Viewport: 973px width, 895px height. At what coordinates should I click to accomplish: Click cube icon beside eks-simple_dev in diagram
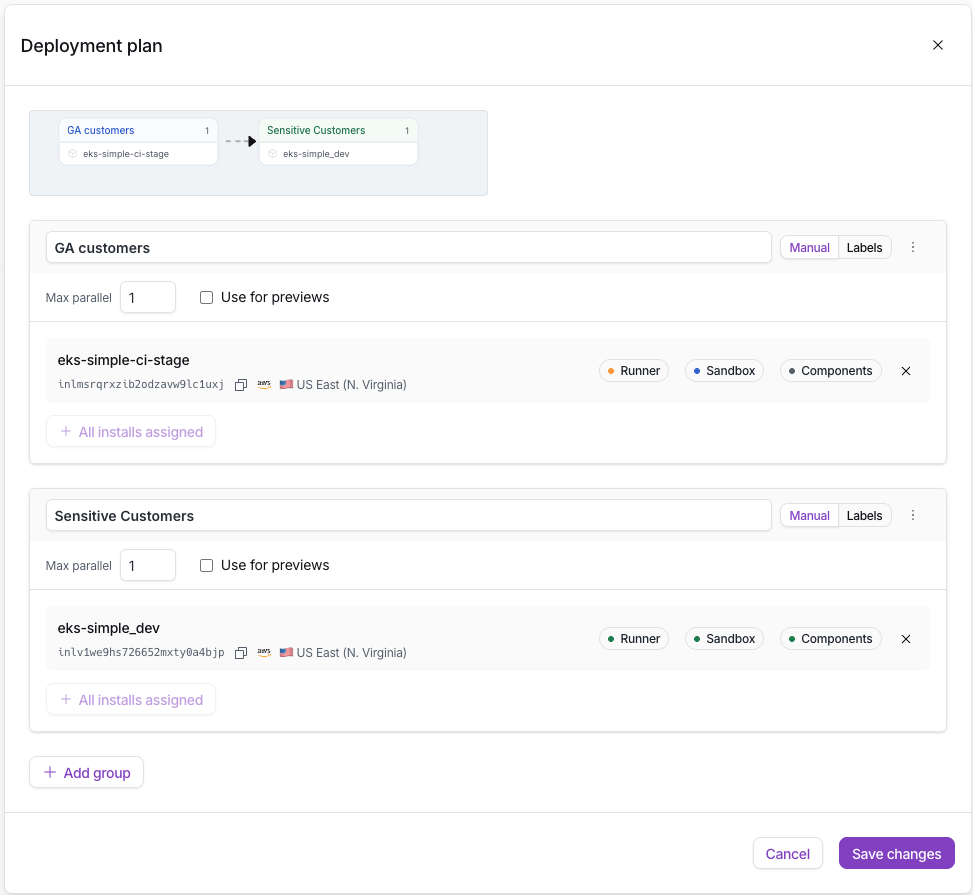(x=272, y=154)
